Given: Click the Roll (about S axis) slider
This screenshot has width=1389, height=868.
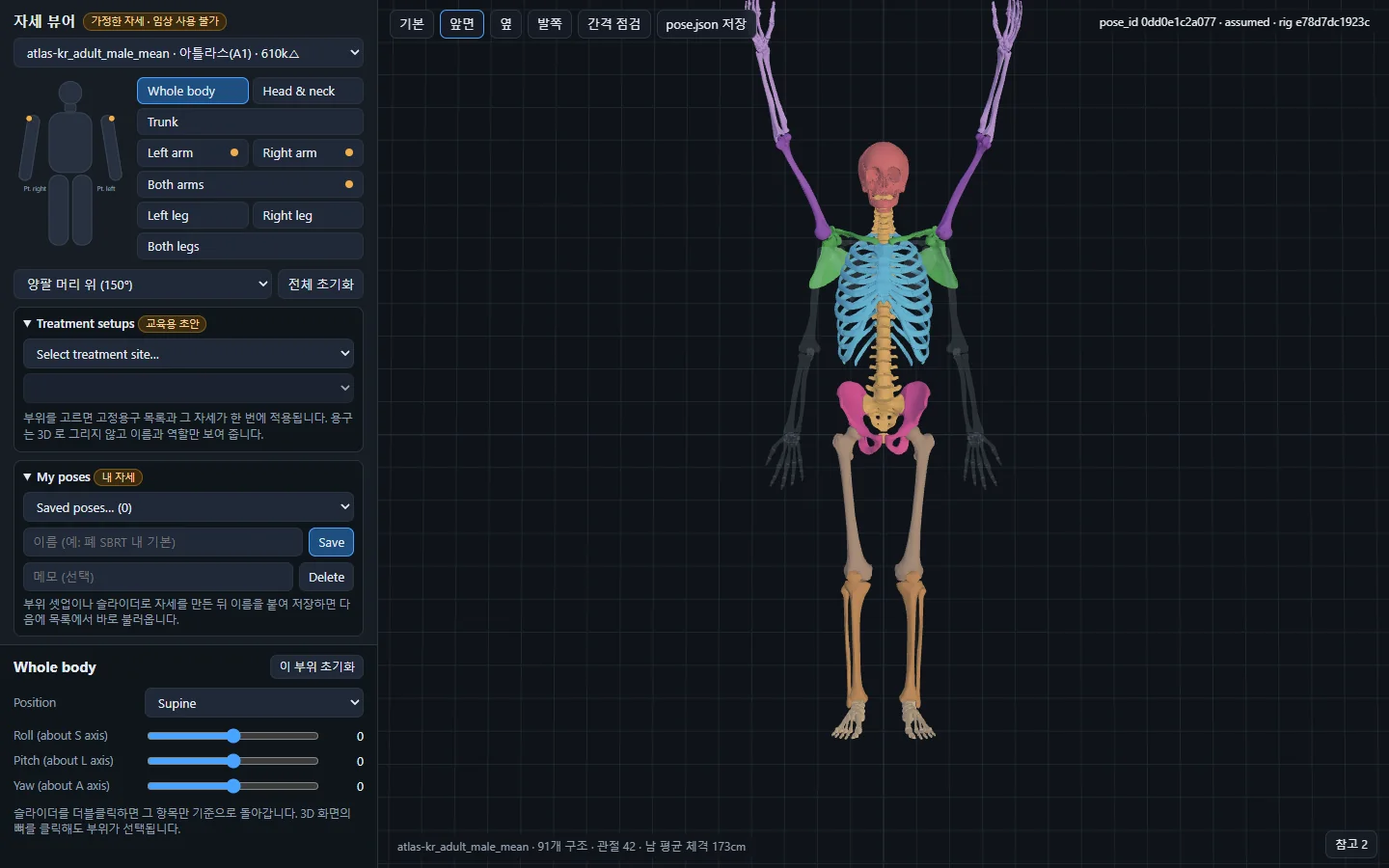Looking at the screenshot, I should (x=232, y=736).
